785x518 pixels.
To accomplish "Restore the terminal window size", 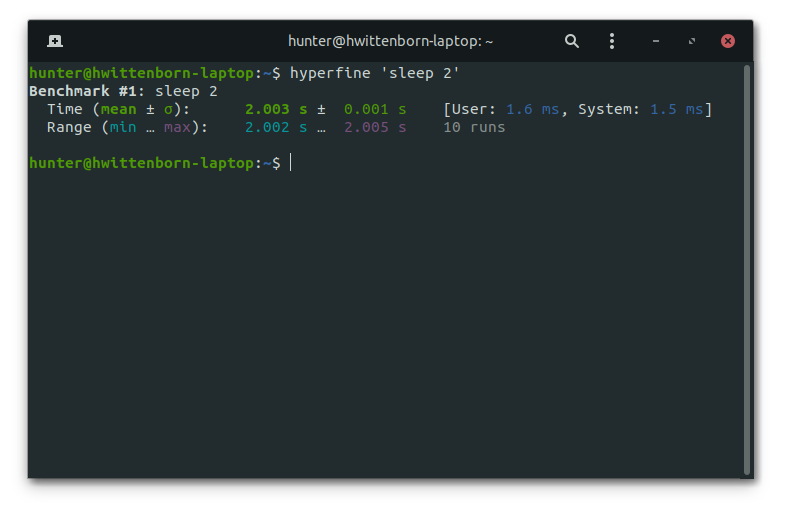I will (x=692, y=41).
